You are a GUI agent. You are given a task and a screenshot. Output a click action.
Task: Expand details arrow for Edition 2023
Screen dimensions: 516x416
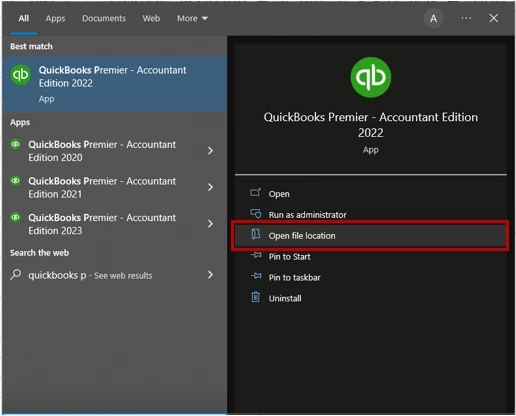[210, 224]
